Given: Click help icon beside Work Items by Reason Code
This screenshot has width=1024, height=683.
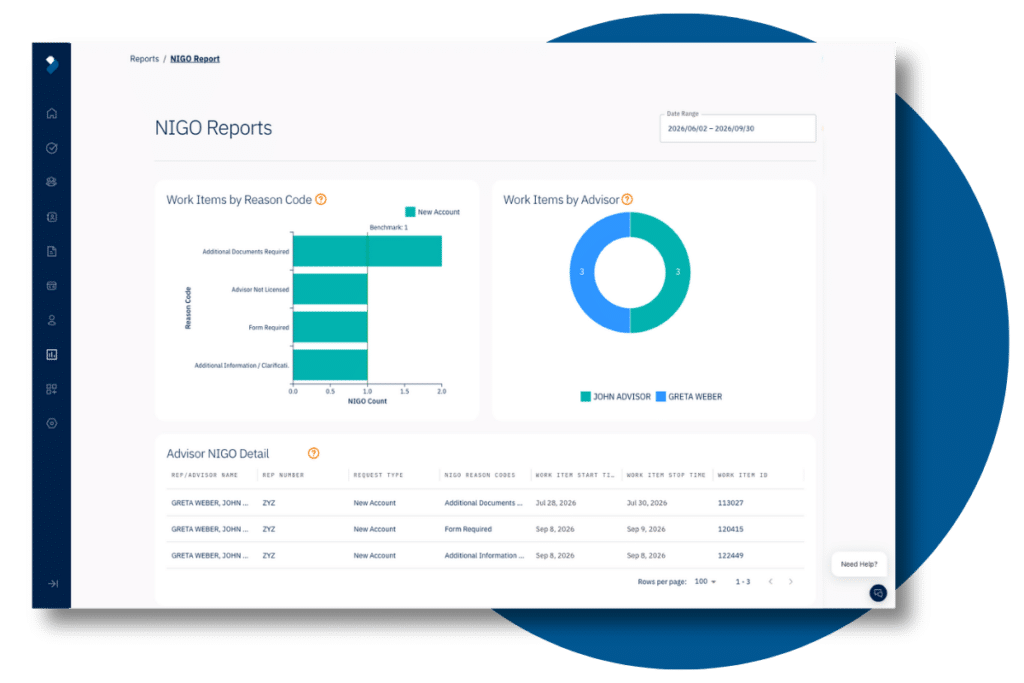Looking at the screenshot, I should [x=321, y=199].
